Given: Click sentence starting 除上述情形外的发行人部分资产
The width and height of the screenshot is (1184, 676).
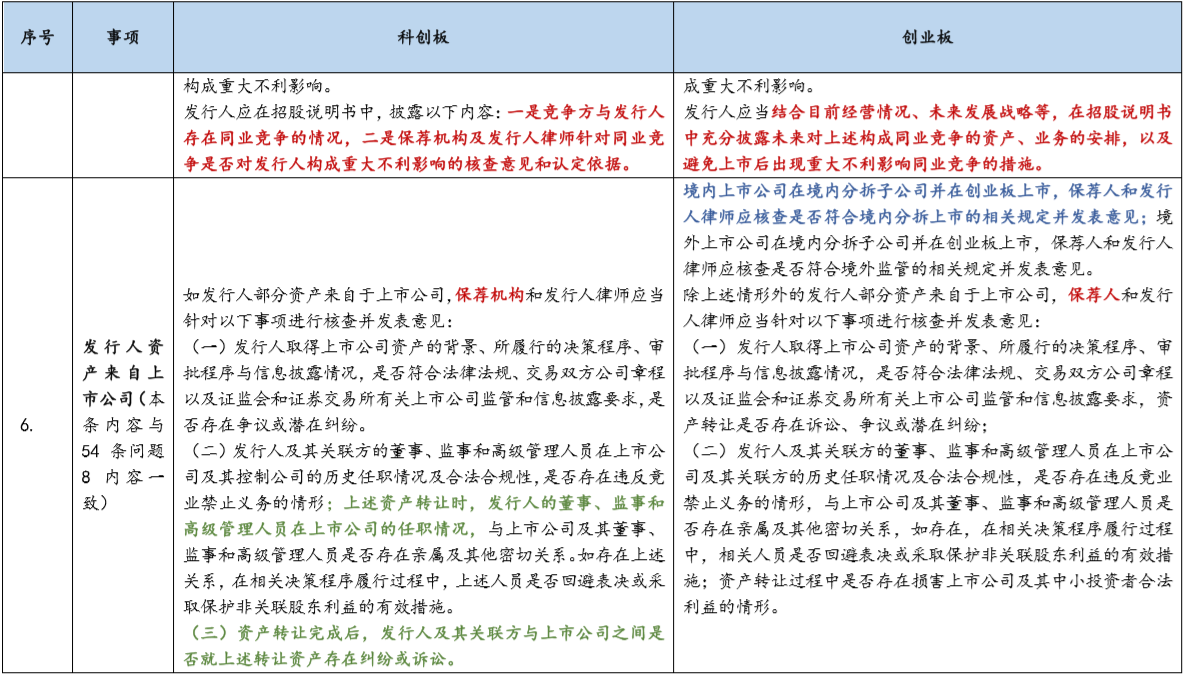Looking at the screenshot, I should click(x=870, y=295).
